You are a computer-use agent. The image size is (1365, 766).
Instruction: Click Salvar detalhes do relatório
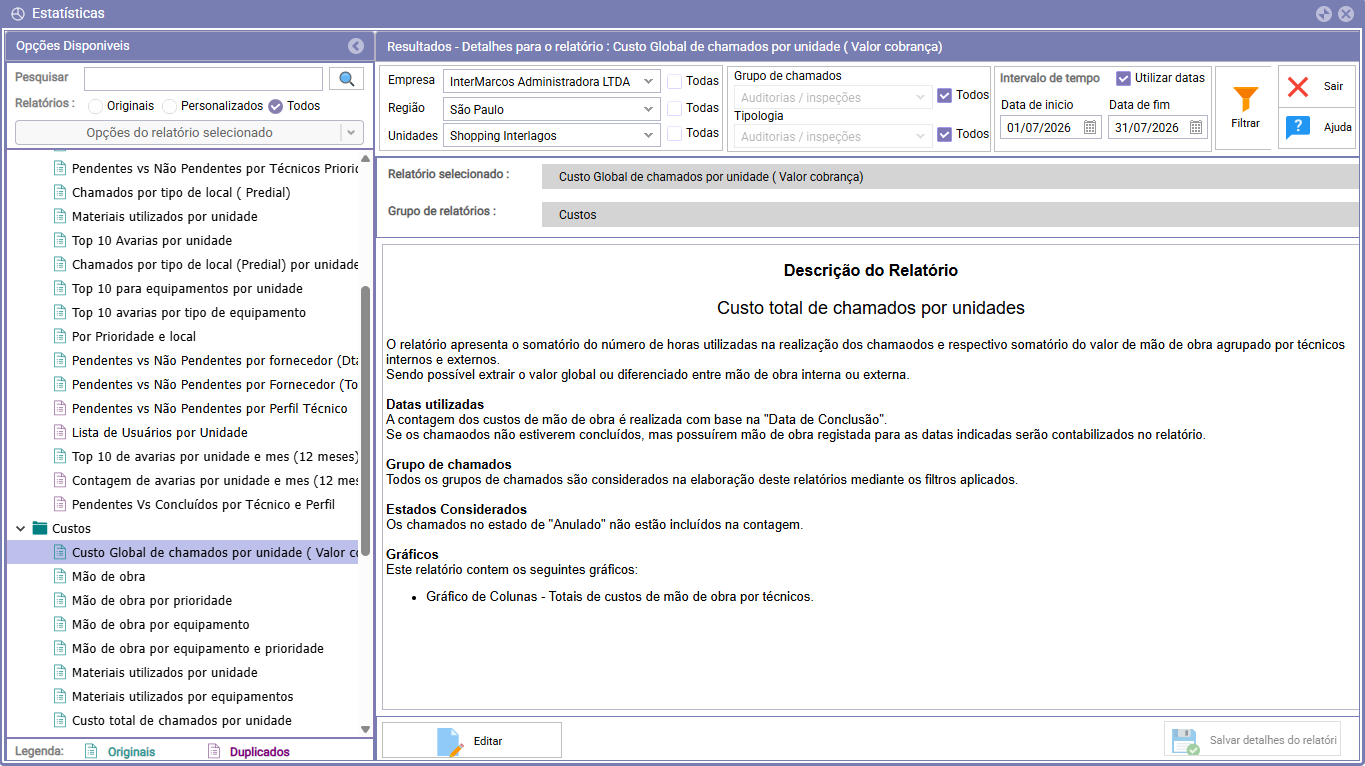(x=1252, y=740)
